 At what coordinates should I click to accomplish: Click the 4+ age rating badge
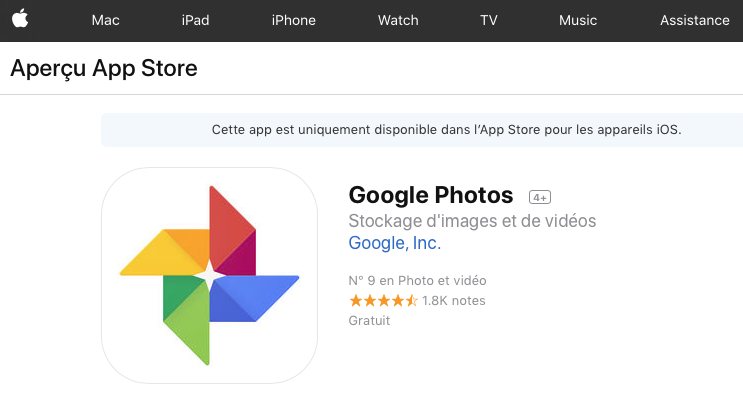tap(540, 197)
